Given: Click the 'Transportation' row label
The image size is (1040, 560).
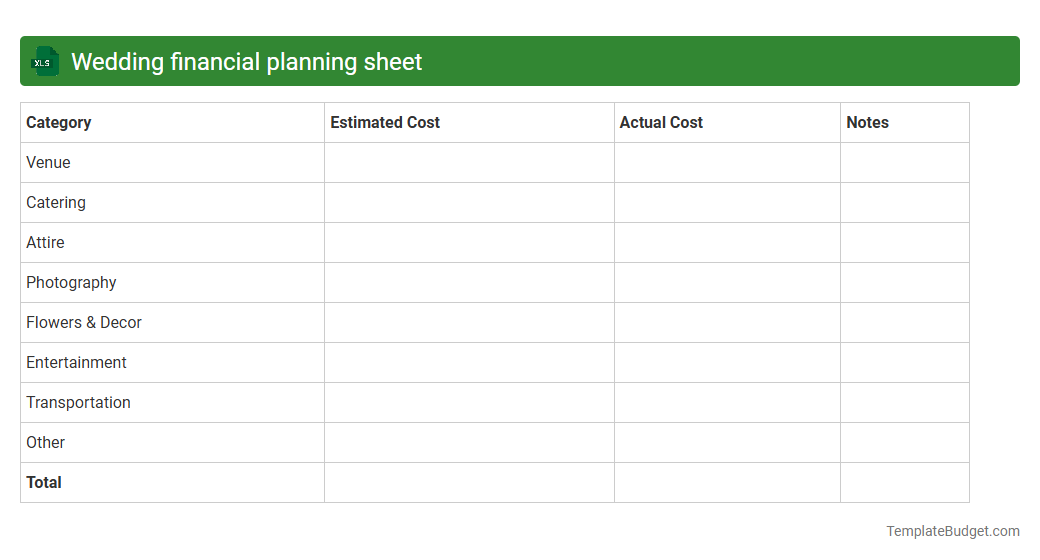Looking at the screenshot, I should [x=78, y=403].
